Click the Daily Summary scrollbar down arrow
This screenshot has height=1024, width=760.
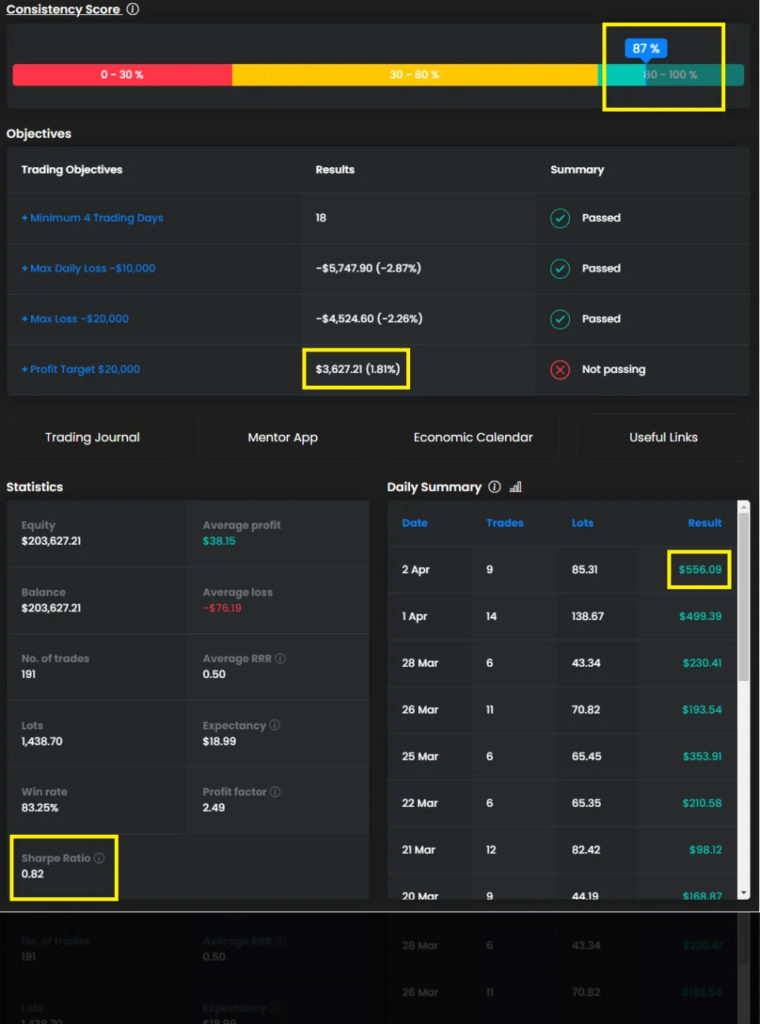[743, 891]
